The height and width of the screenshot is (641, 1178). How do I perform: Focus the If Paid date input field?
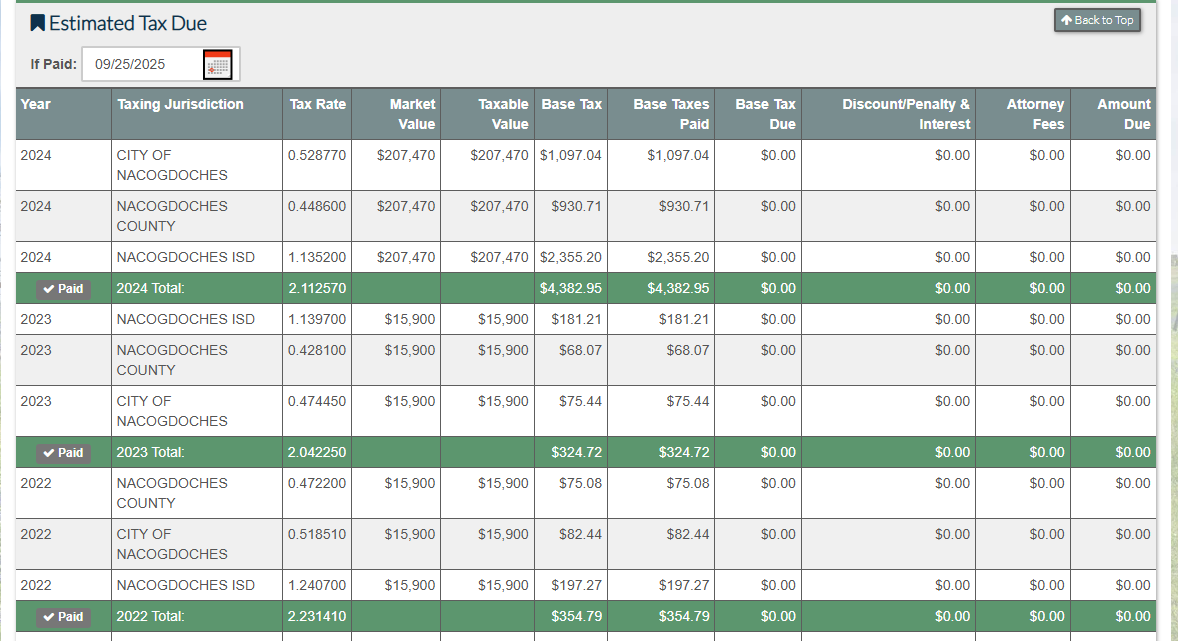click(142, 65)
